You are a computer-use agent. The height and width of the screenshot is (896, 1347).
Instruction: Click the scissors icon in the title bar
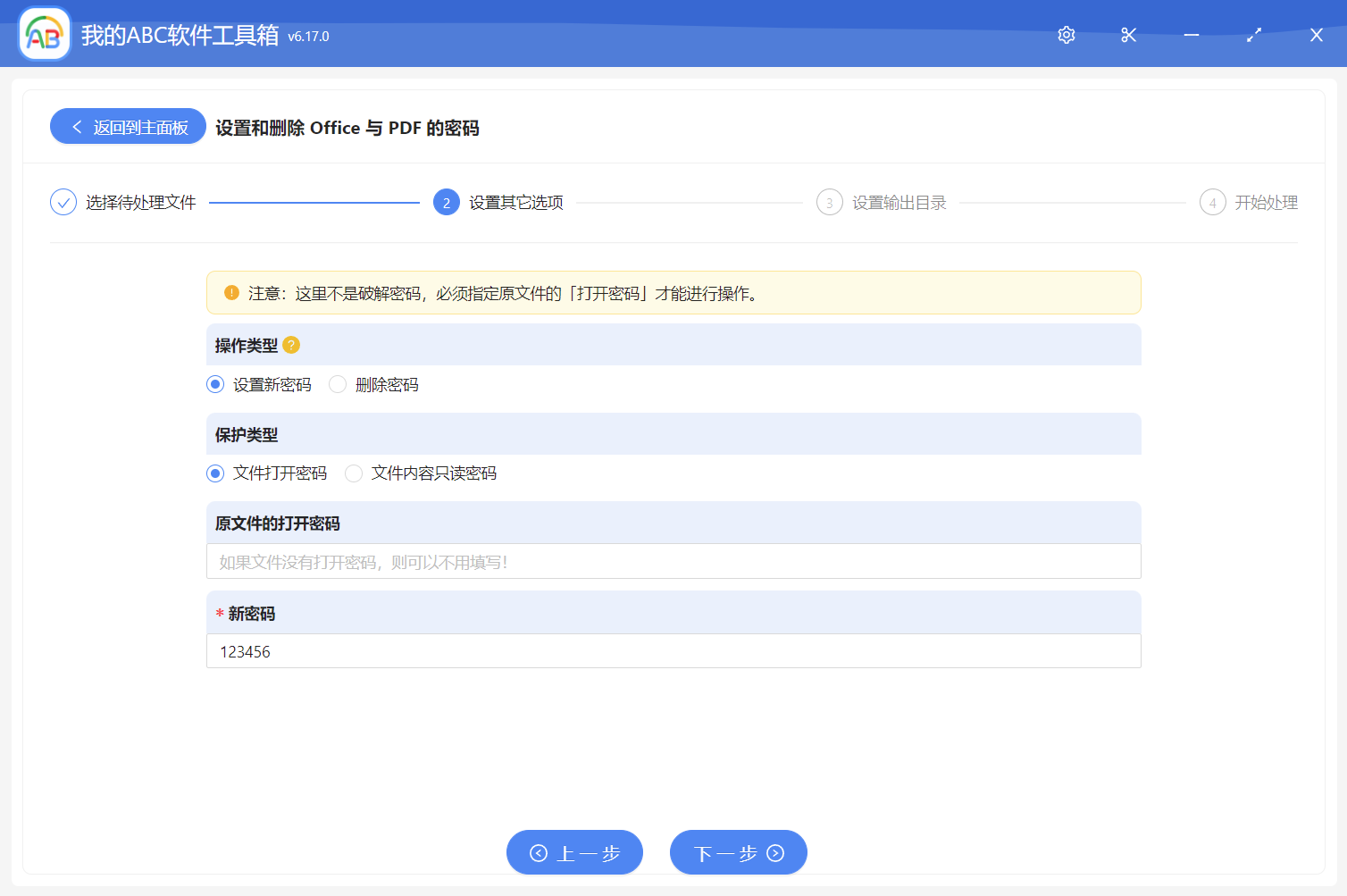point(1128,35)
